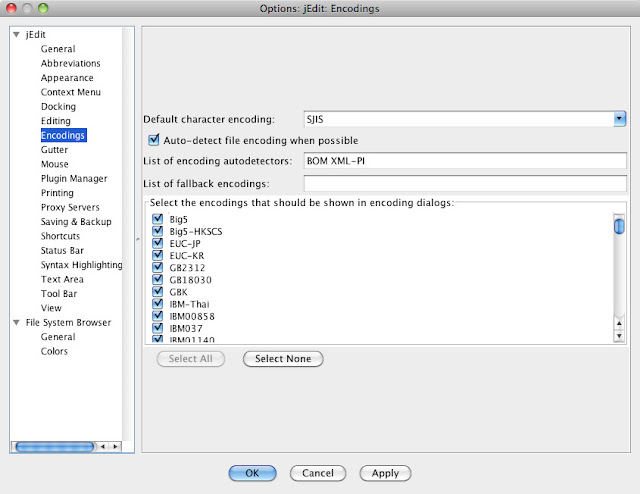Image resolution: width=640 pixels, height=494 pixels.
Task: Uncheck the IBM00858 checkbox
Action: click(x=158, y=316)
